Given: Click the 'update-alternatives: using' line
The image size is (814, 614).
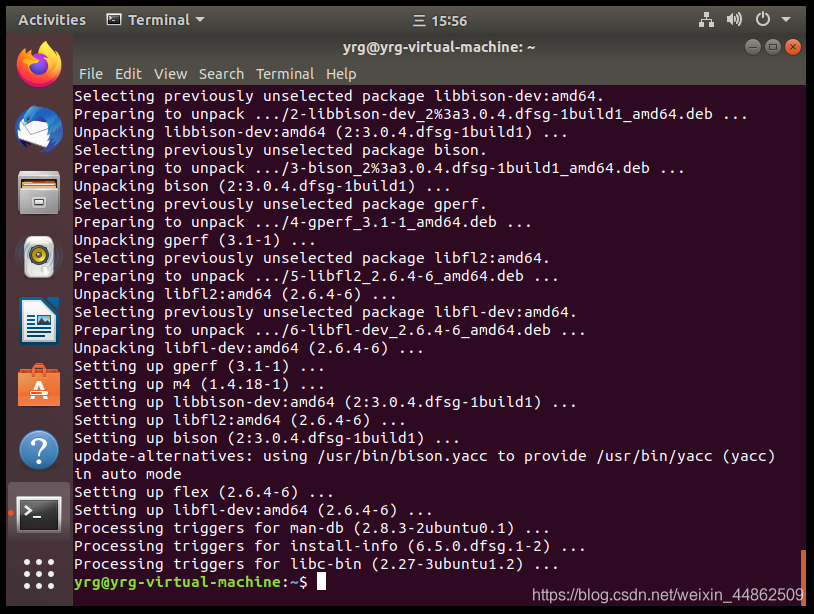Looking at the screenshot, I should tap(425, 456).
